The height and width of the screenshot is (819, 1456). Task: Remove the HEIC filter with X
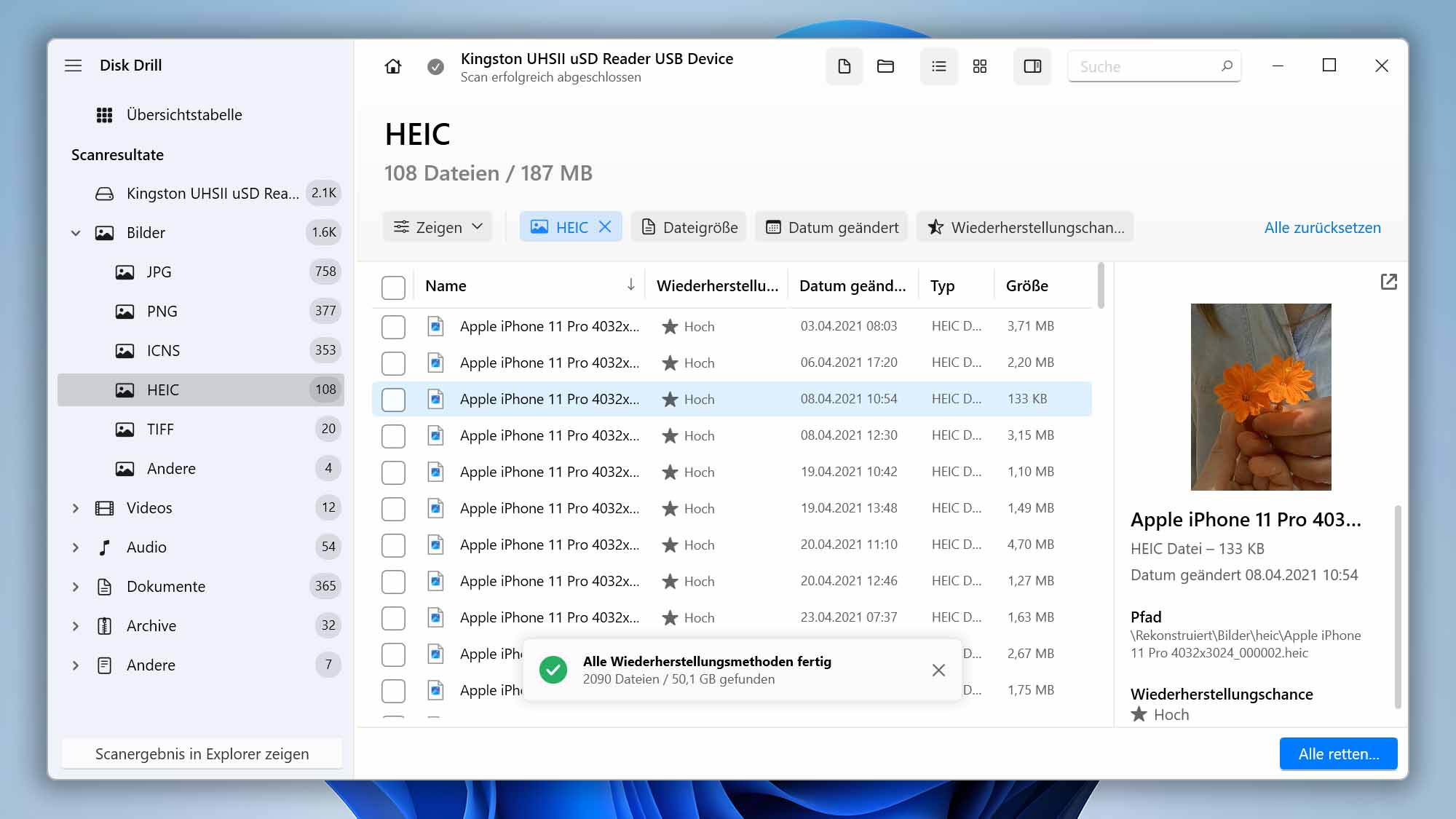[x=605, y=227]
